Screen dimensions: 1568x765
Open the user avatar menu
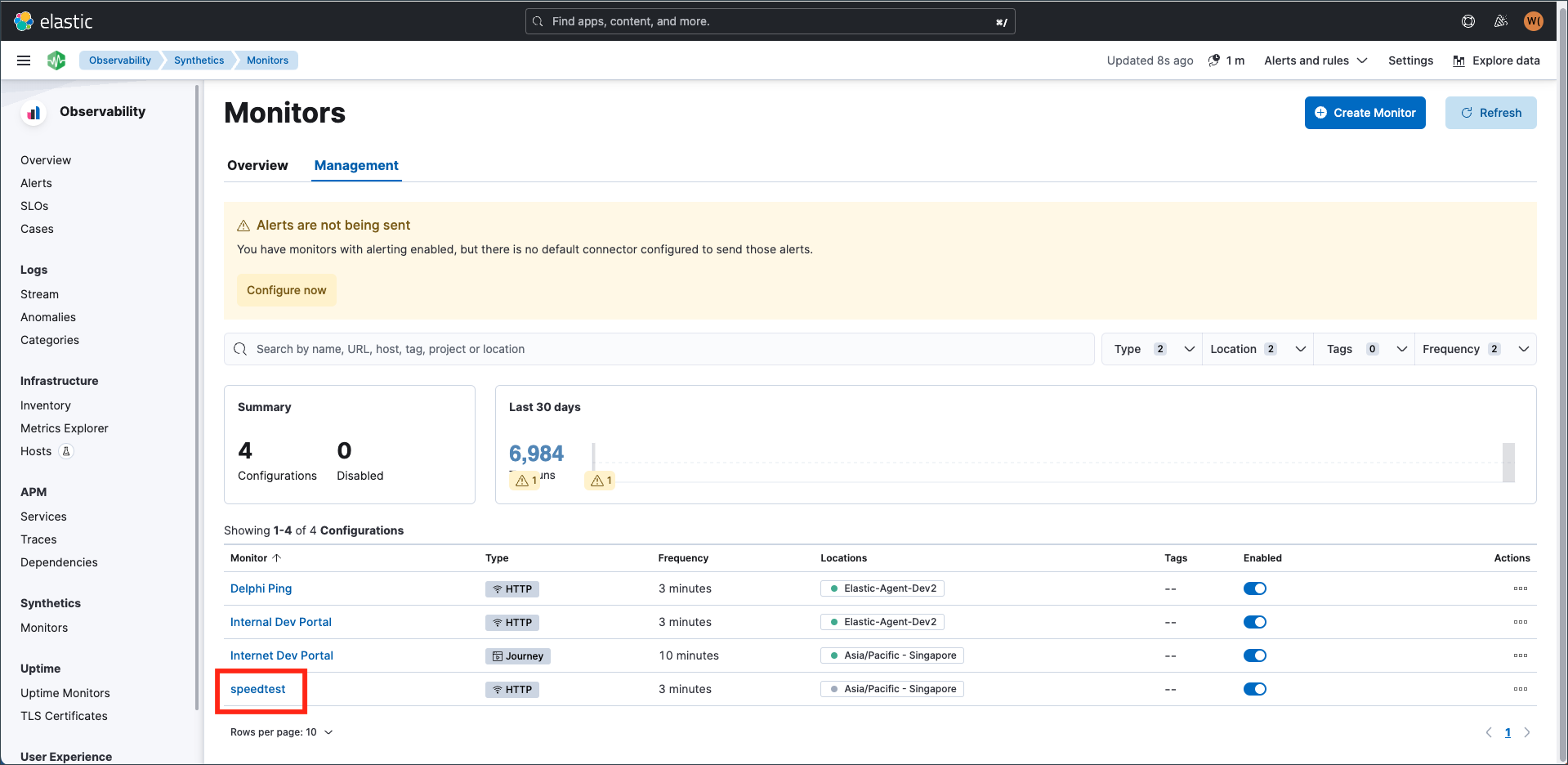(1533, 21)
